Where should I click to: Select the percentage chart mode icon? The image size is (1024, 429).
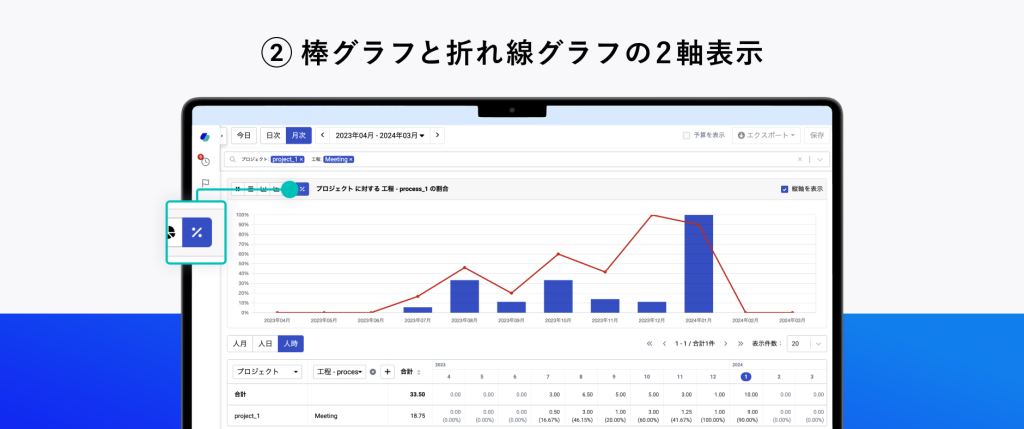point(197,232)
